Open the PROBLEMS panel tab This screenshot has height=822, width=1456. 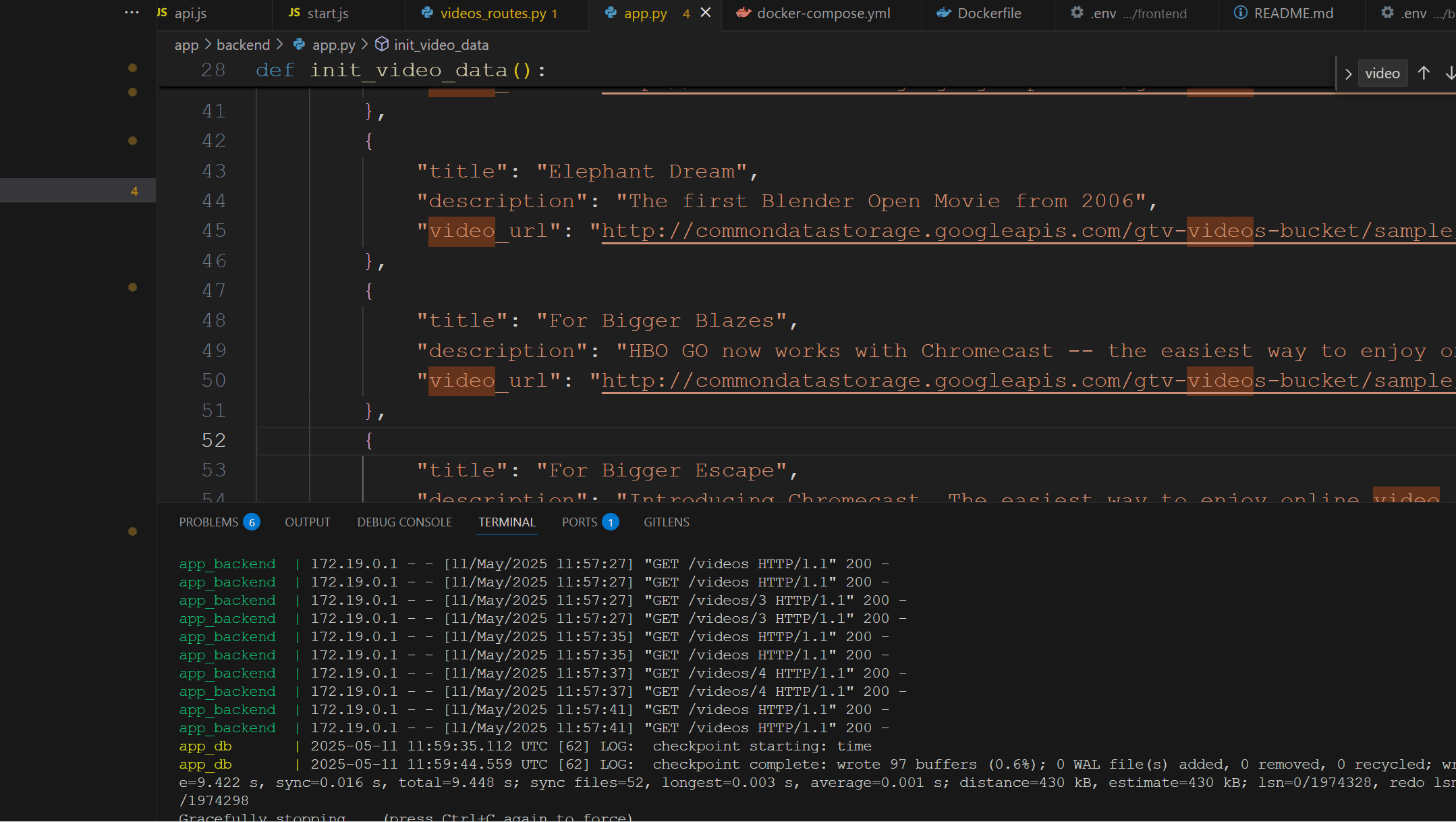point(208,522)
